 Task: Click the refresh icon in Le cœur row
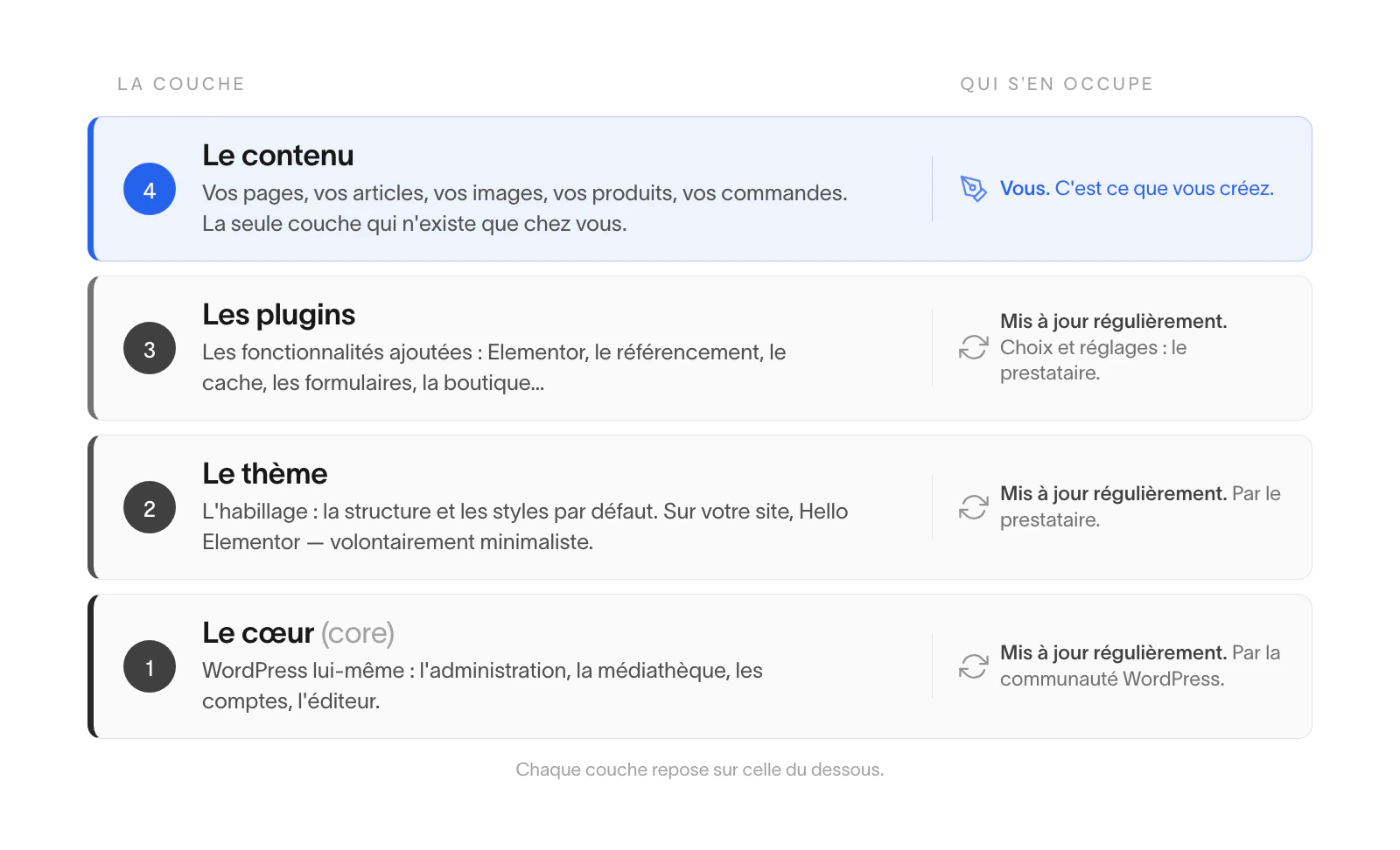(973, 666)
